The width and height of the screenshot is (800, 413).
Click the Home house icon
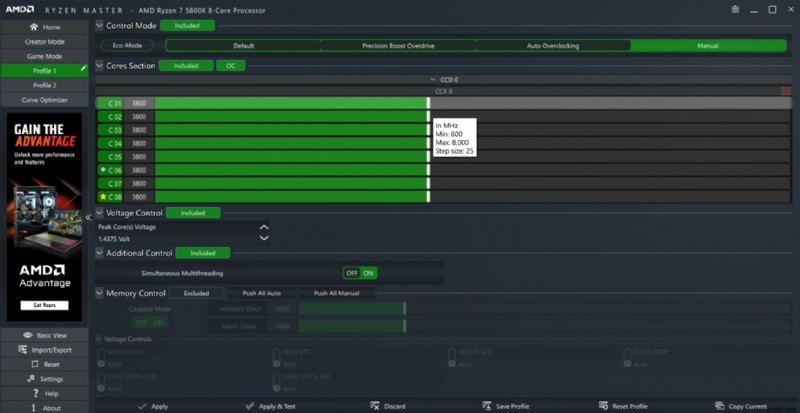point(34,27)
